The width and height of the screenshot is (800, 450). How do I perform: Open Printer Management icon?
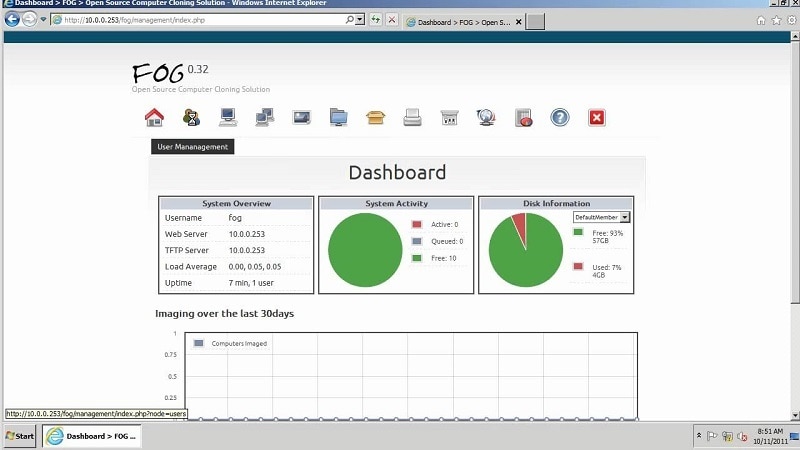pos(412,117)
